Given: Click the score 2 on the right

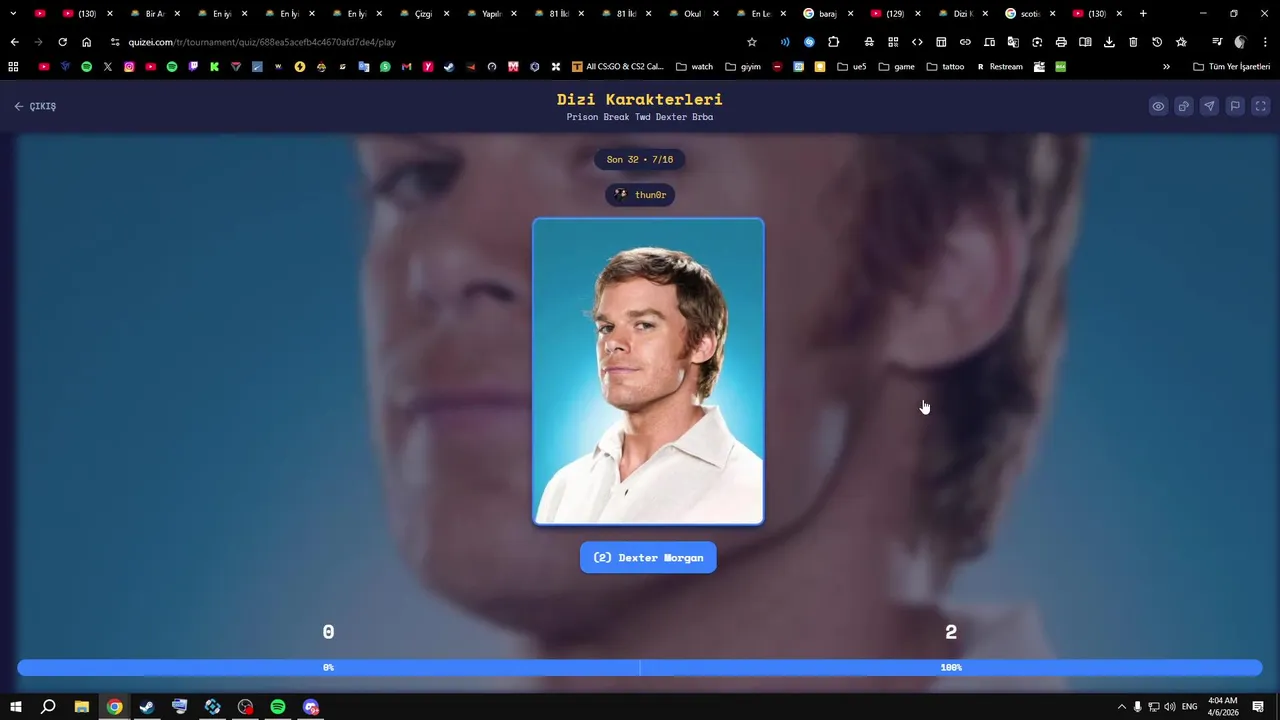Looking at the screenshot, I should point(951,632).
